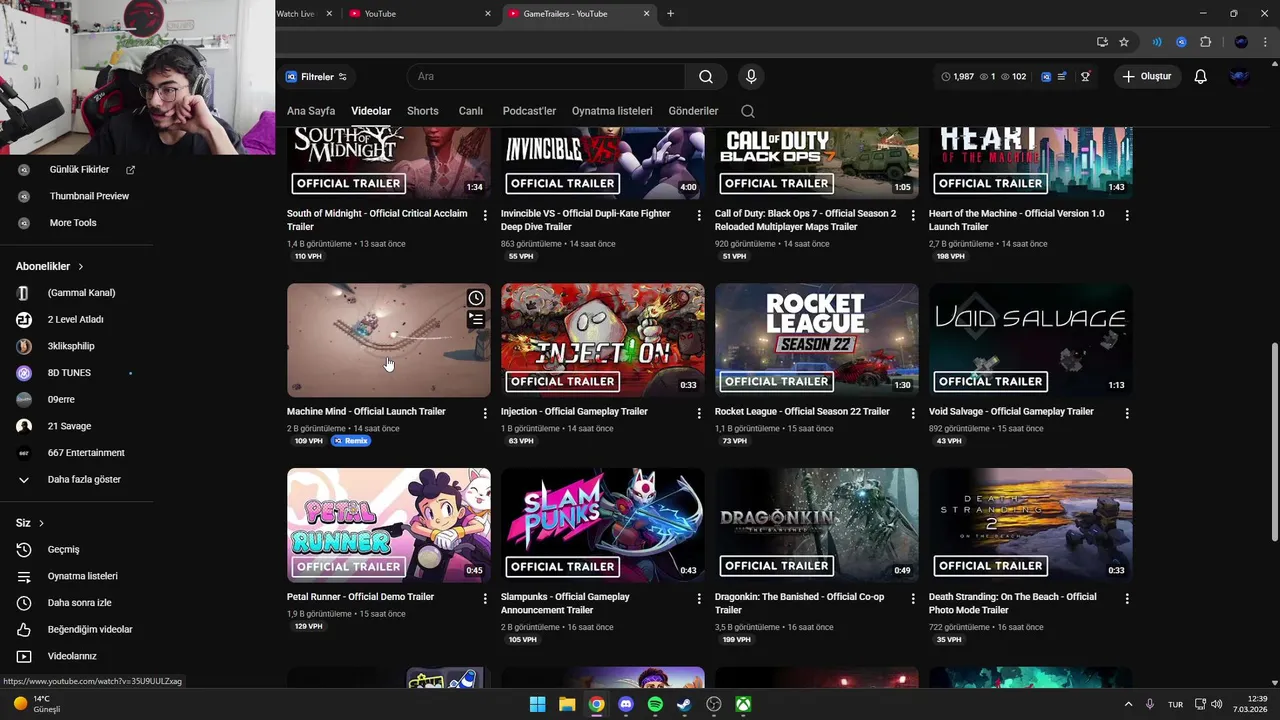
Task: Click the install app icon in the address bar
Action: (x=1102, y=42)
